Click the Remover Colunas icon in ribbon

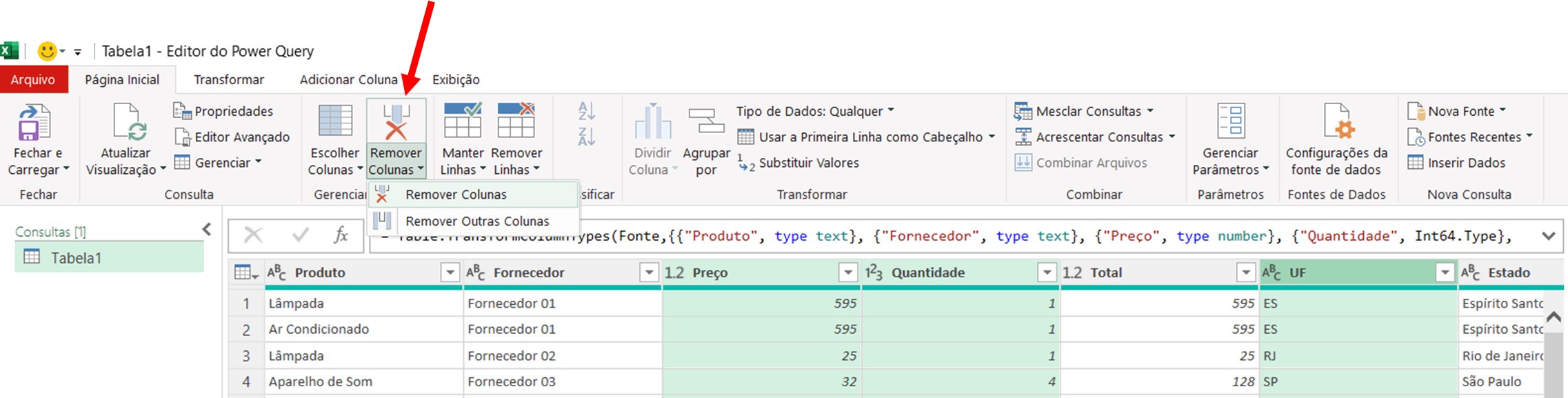[x=396, y=121]
